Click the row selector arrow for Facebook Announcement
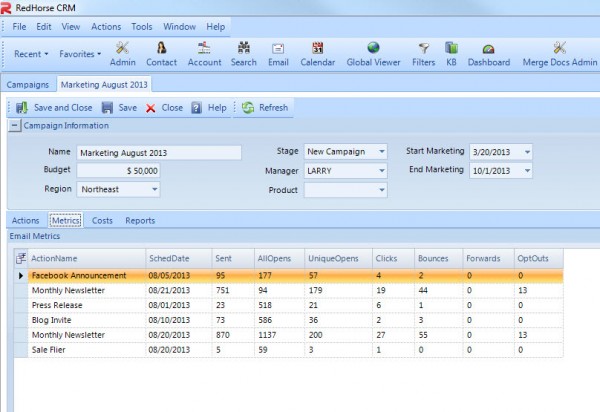 tap(21, 275)
